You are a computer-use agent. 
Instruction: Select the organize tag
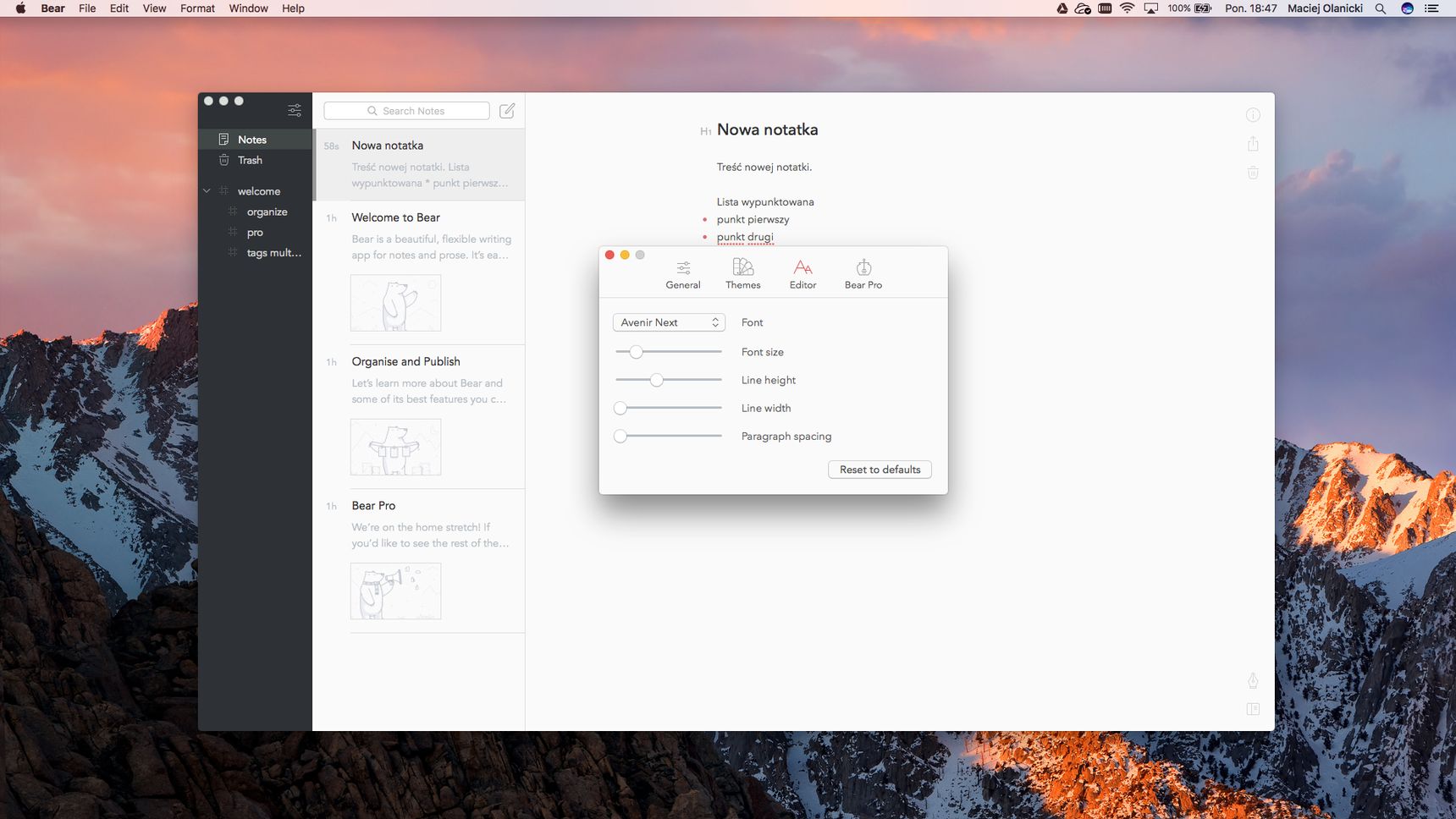(x=267, y=212)
